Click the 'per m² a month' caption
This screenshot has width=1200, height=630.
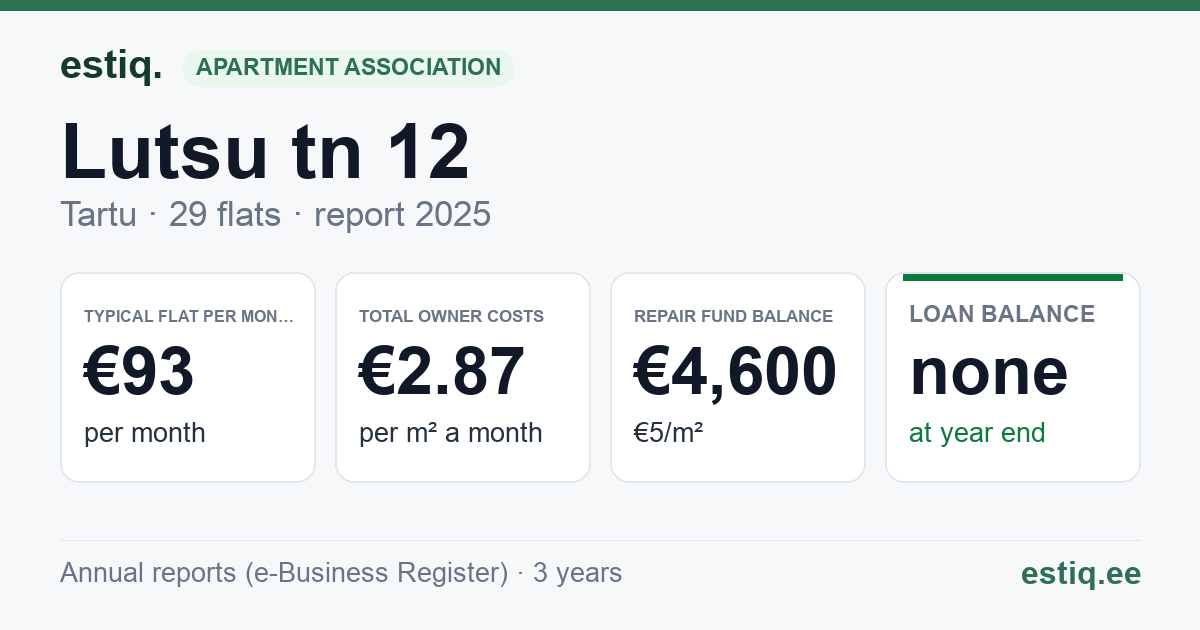tap(450, 433)
